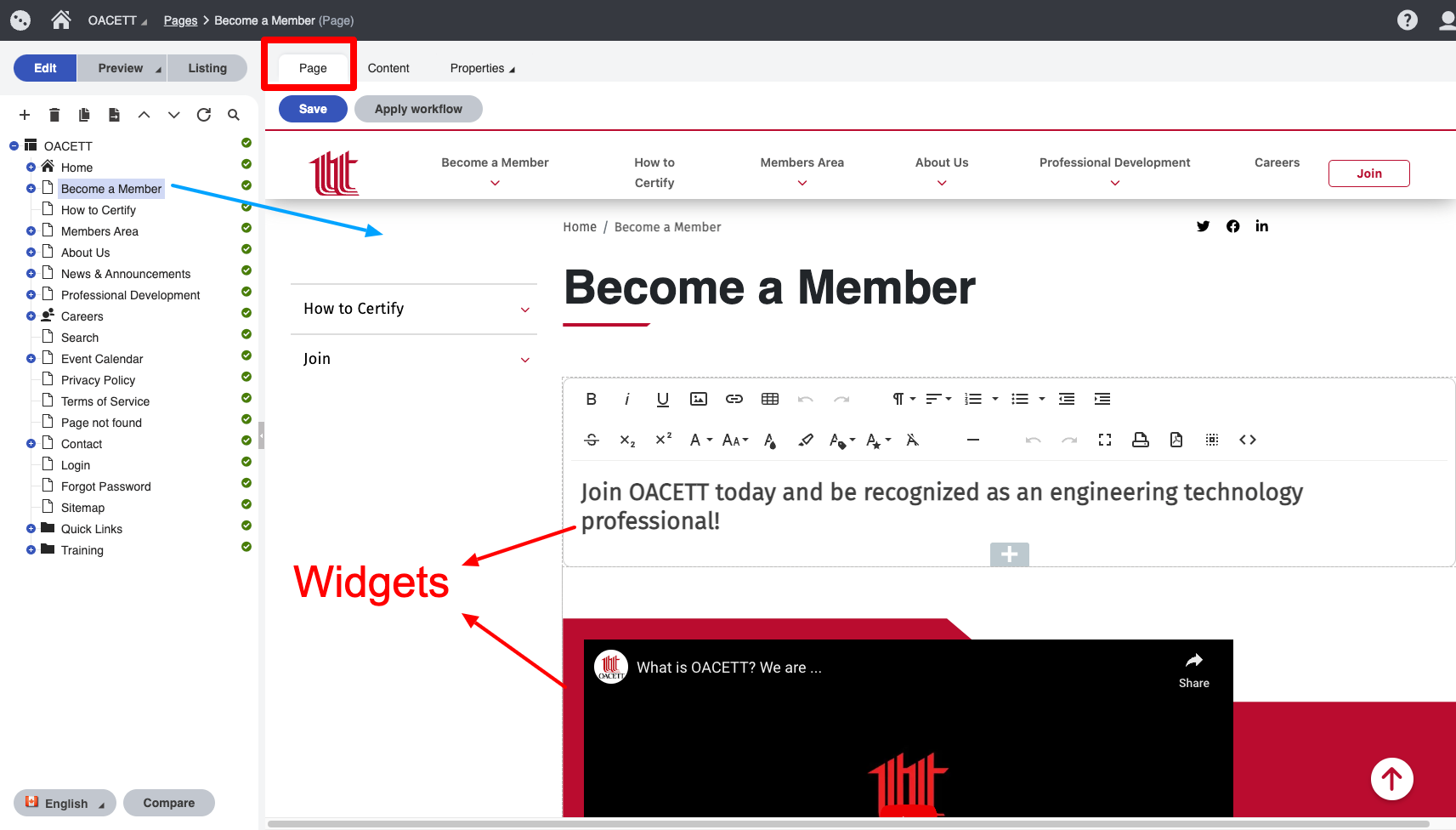Clear formatting with the crossed A icon
This screenshot has width=1456, height=830.
click(x=912, y=440)
